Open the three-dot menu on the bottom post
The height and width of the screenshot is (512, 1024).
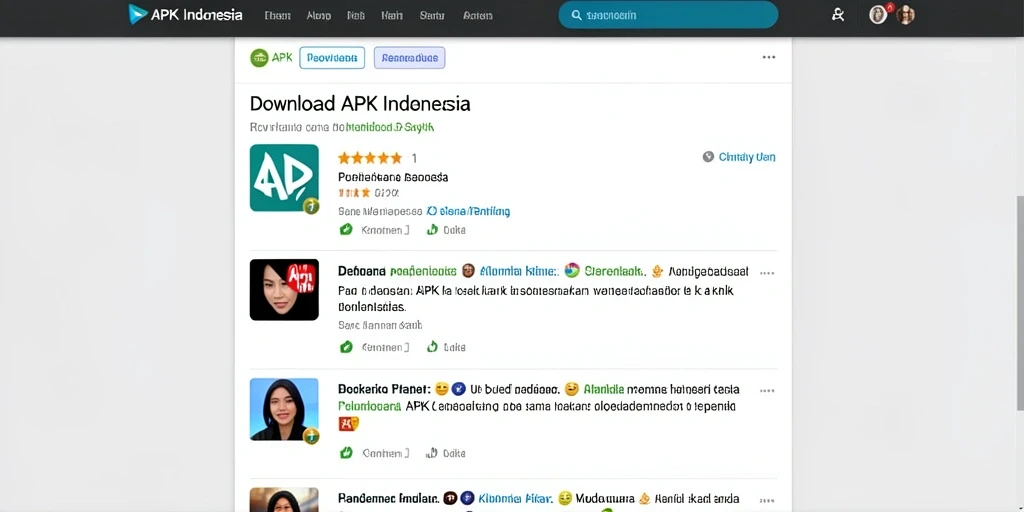(x=767, y=500)
